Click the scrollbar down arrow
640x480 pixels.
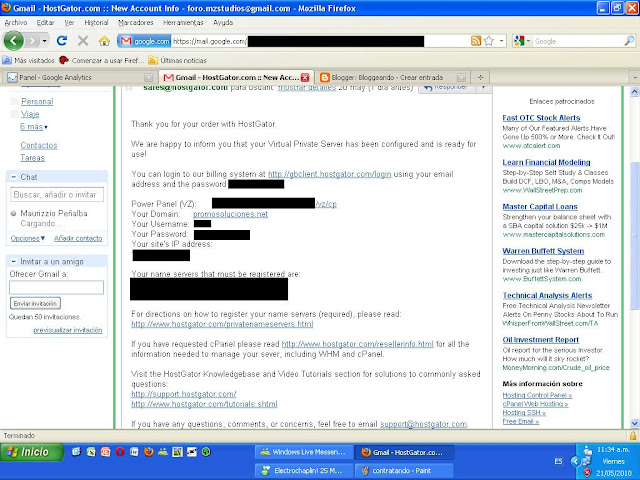click(634, 423)
